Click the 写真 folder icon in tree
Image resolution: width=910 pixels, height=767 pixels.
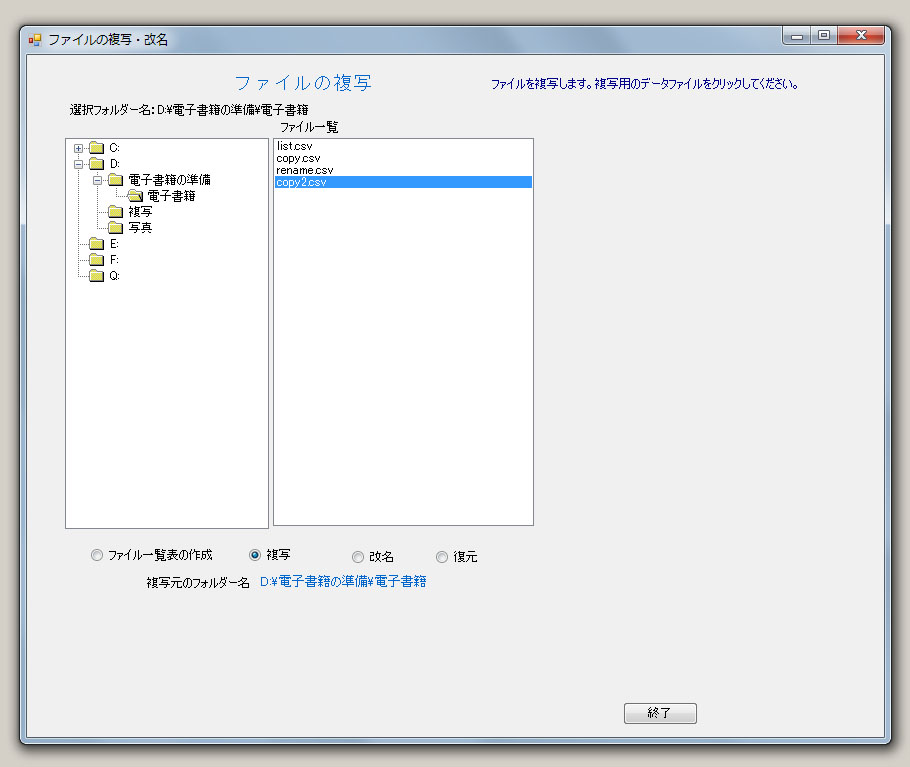[x=115, y=228]
